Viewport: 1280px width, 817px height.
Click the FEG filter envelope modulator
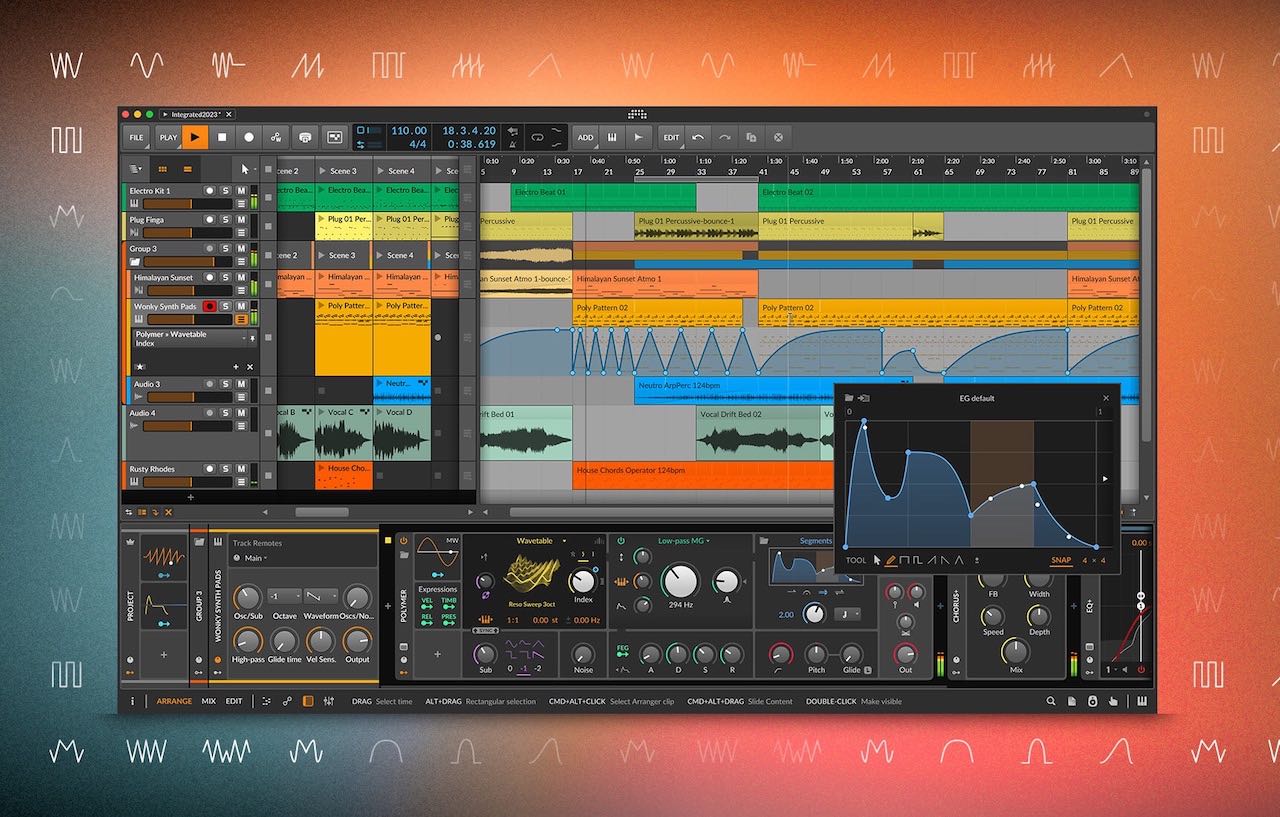coord(622,652)
